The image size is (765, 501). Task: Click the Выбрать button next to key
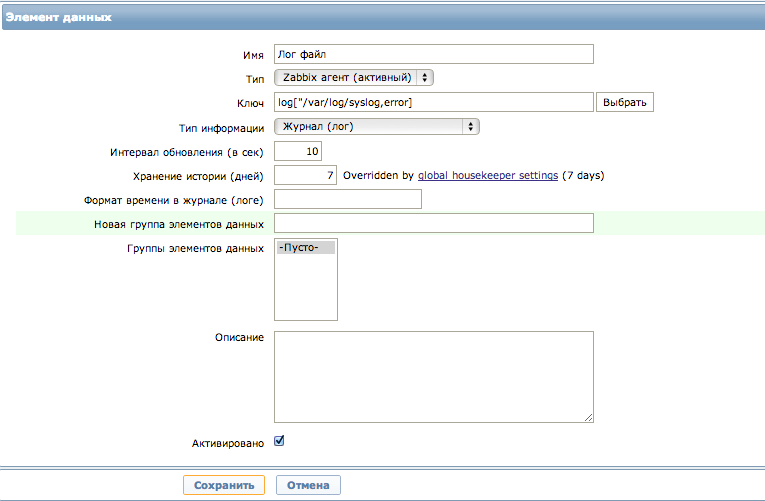click(x=624, y=102)
